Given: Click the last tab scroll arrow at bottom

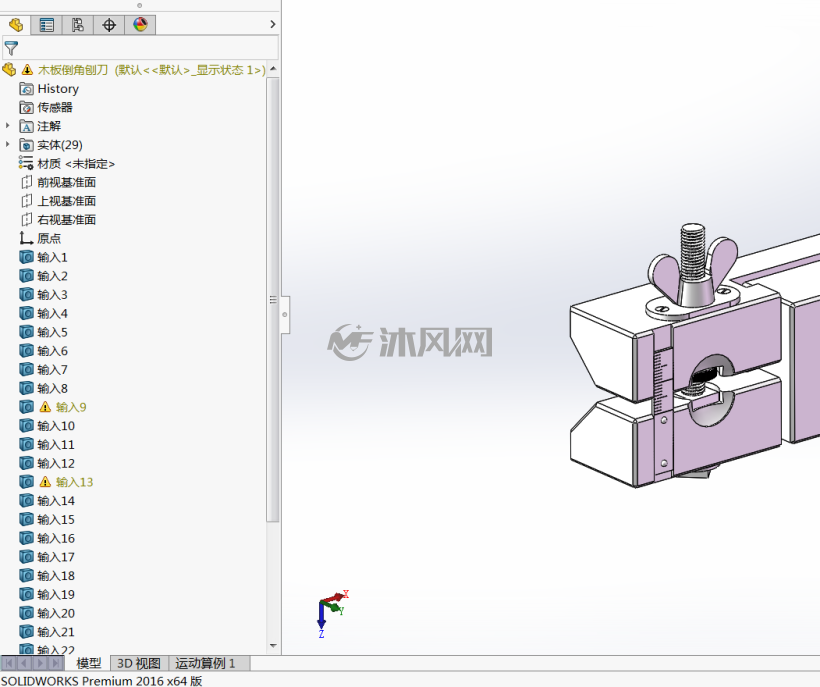Looking at the screenshot, I should 56,663.
